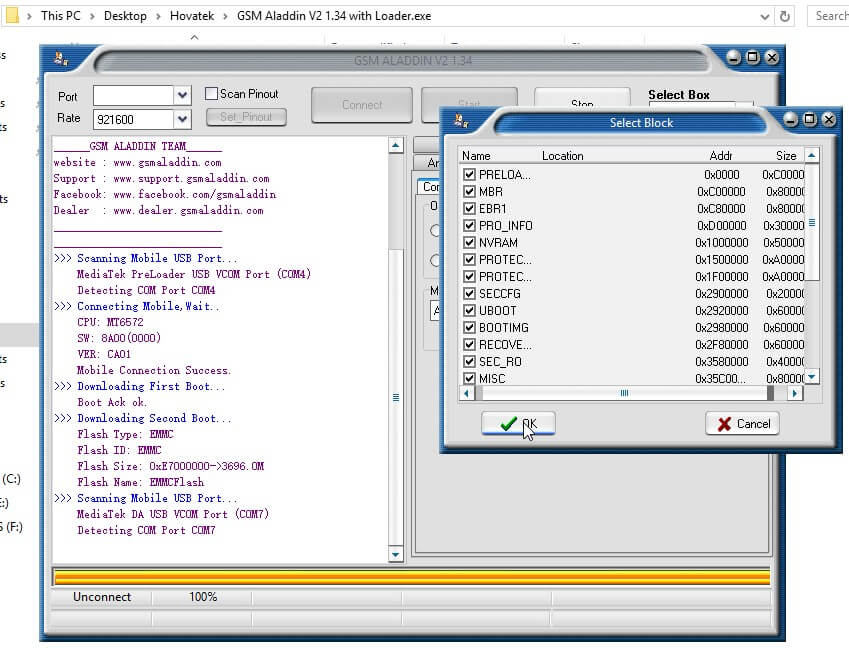Click log panel scroll down arrow

click(x=396, y=554)
